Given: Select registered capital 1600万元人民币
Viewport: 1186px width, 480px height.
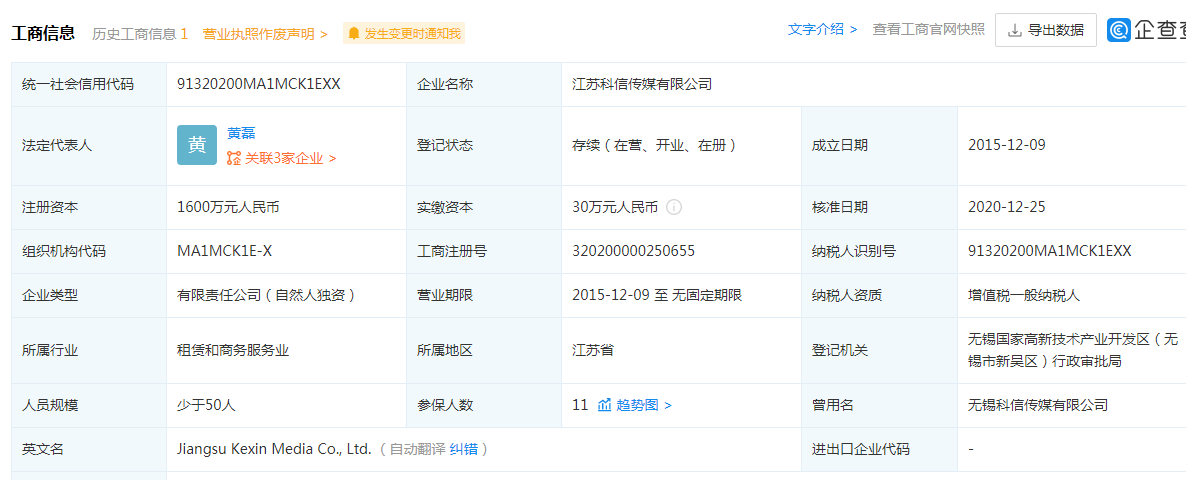Looking at the screenshot, I should 228,207.
